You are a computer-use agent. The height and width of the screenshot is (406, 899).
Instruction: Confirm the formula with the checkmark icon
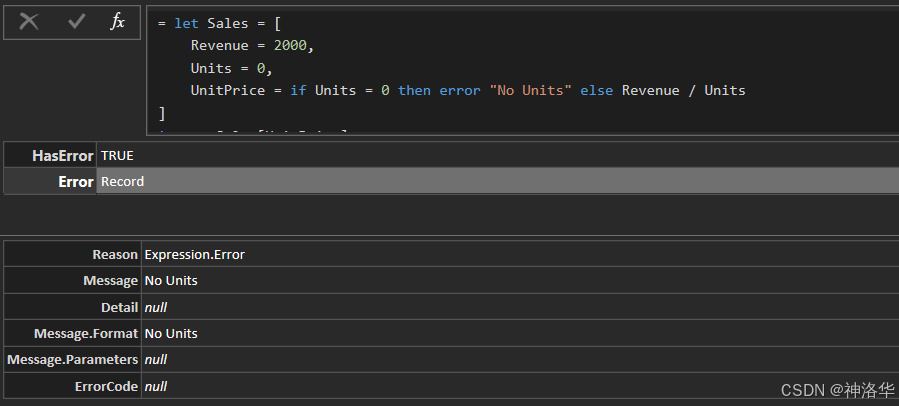76,22
